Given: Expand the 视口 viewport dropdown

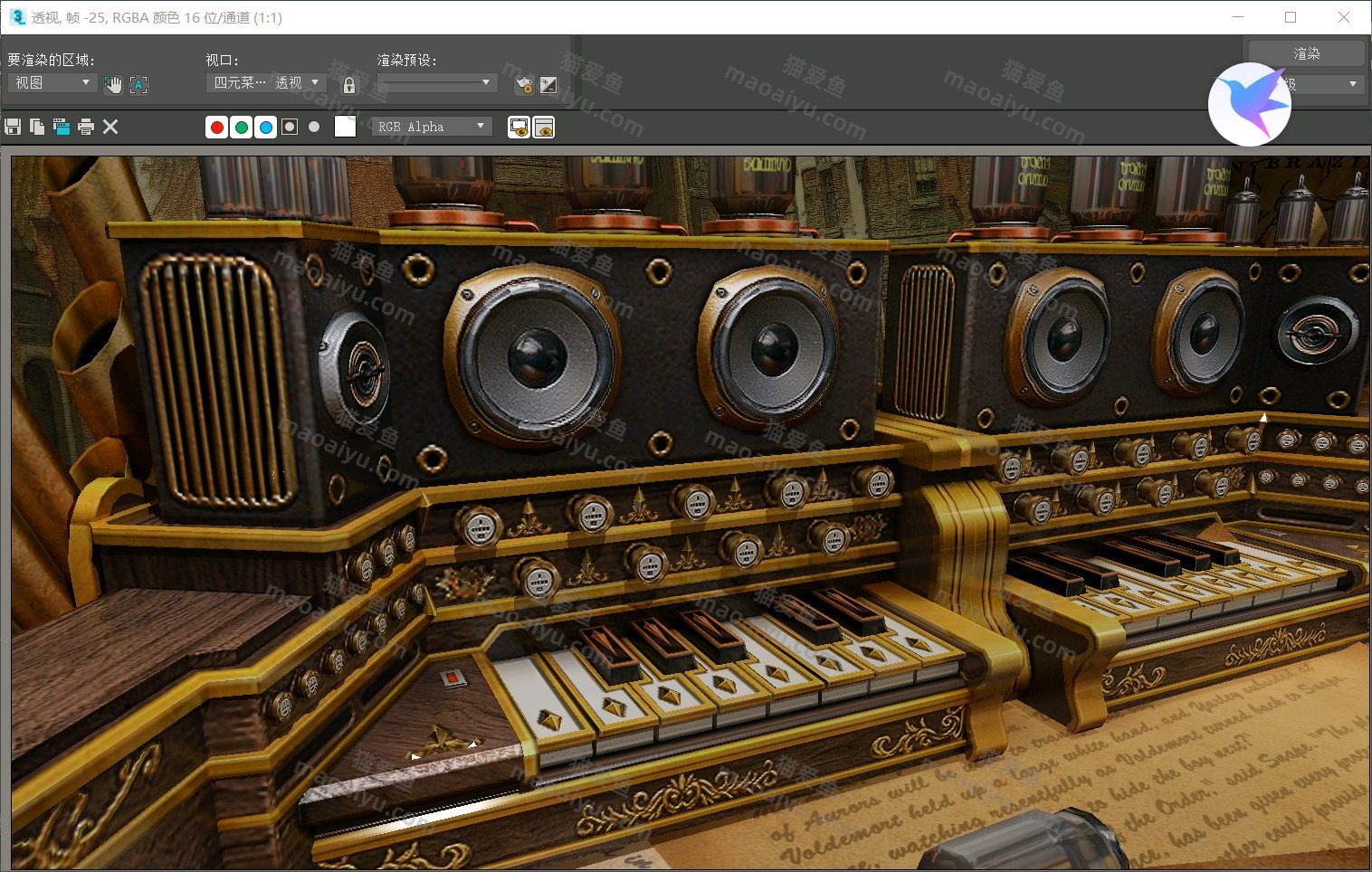Looking at the screenshot, I should click(x=266, y=83).
